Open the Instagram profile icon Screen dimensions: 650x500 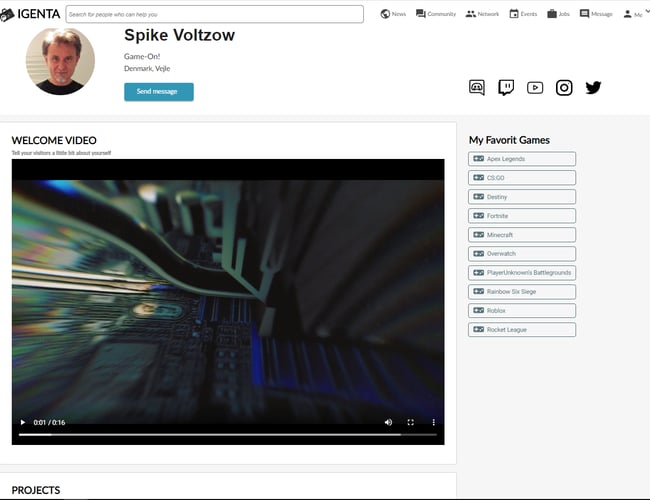[x=564, y=87]
